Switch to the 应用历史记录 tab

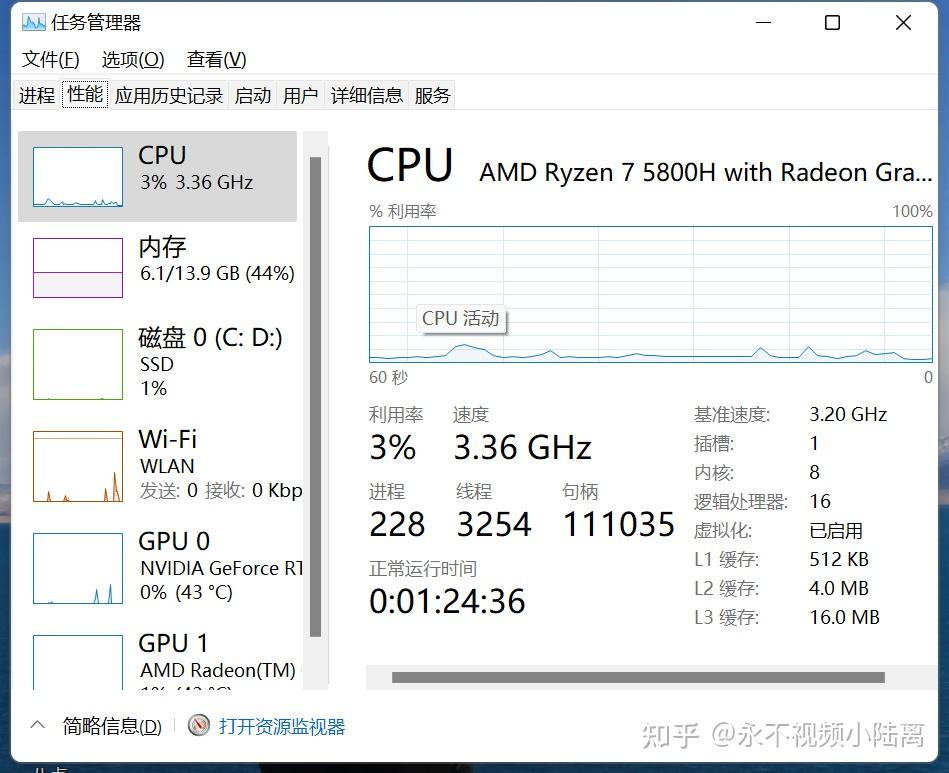click(169, 96)
